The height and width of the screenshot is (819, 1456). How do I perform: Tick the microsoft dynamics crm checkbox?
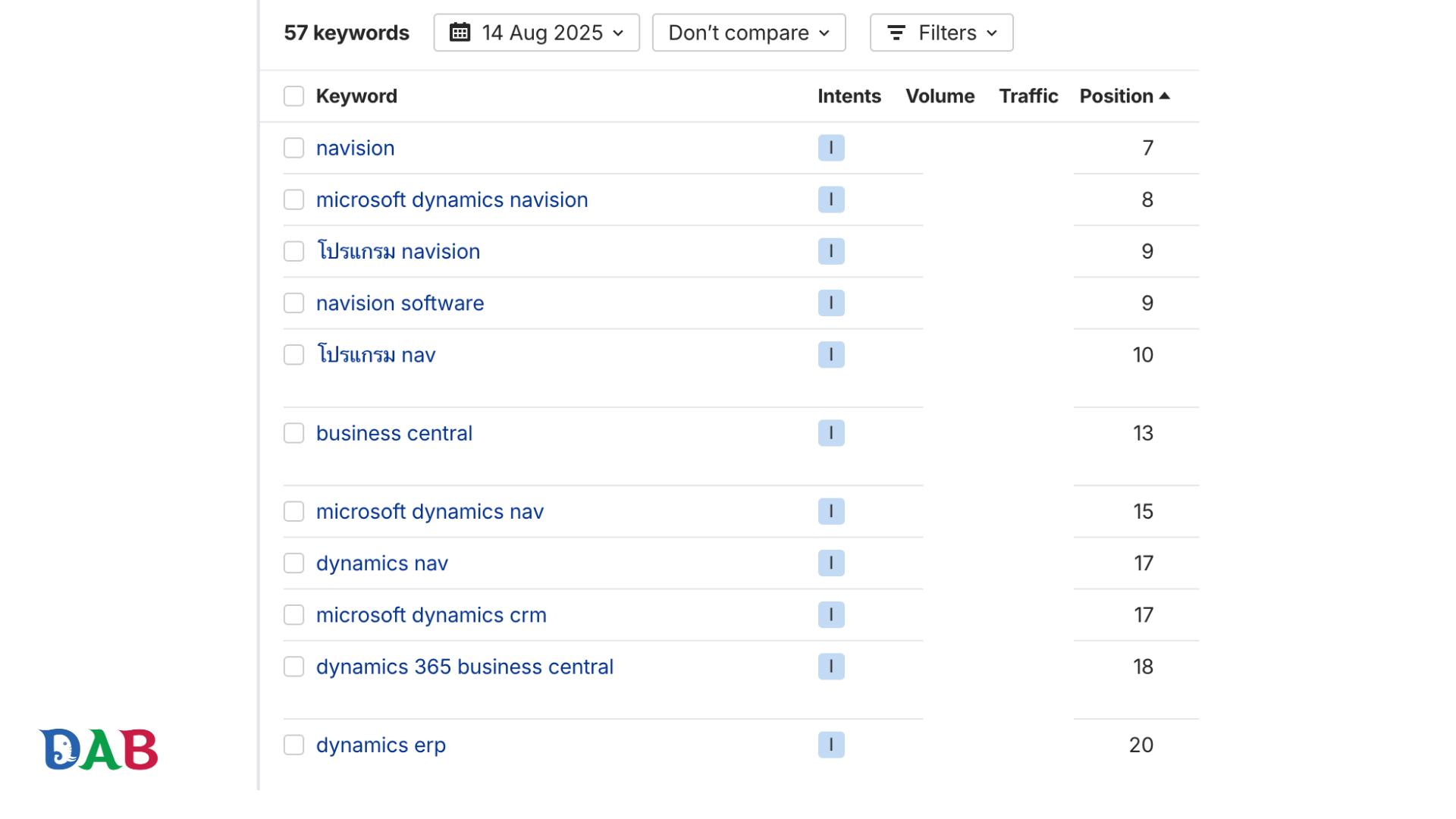point(293,614)
